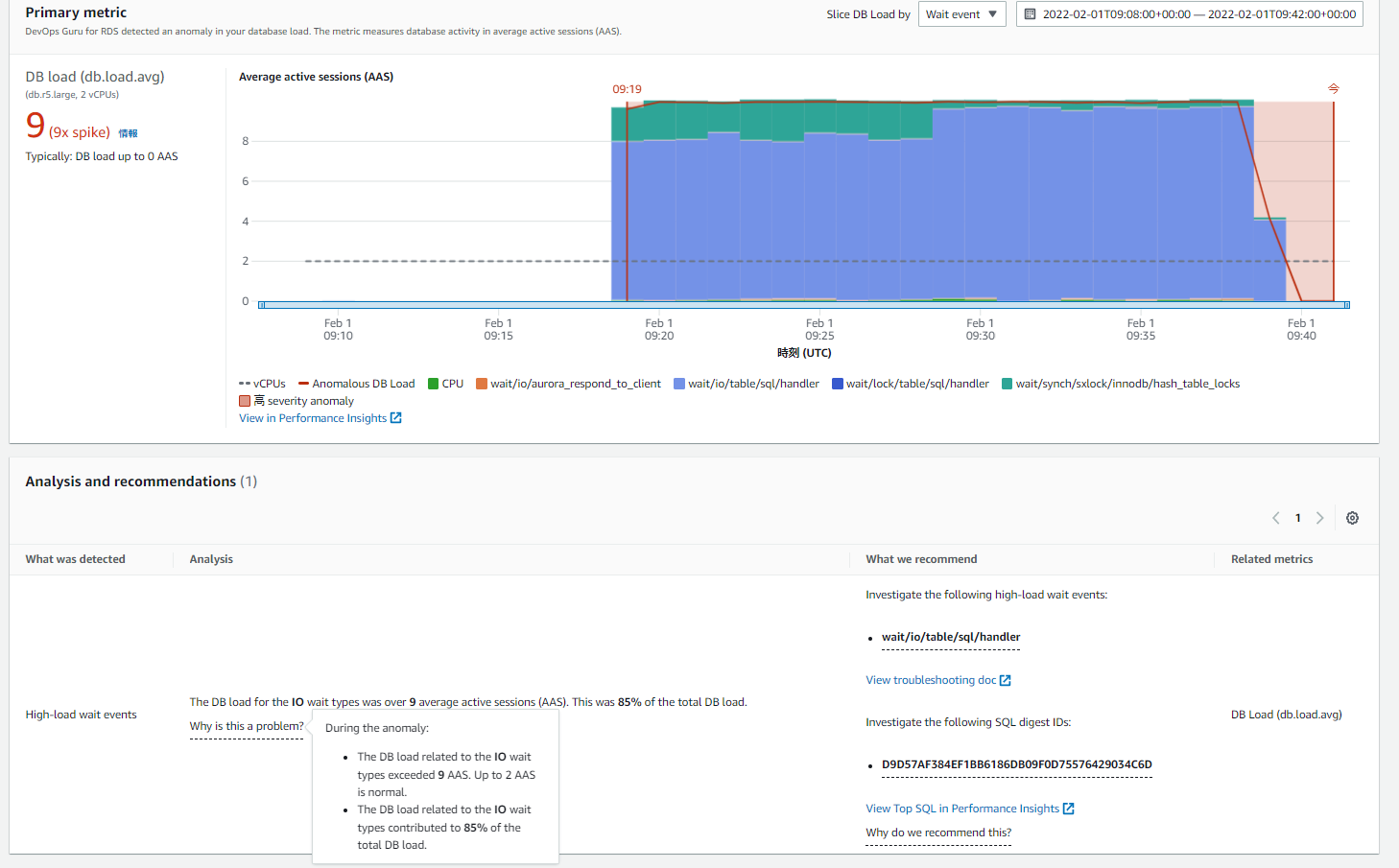Toggle the CPU legend series
The image size is (1399, 868).
(445, 384)
